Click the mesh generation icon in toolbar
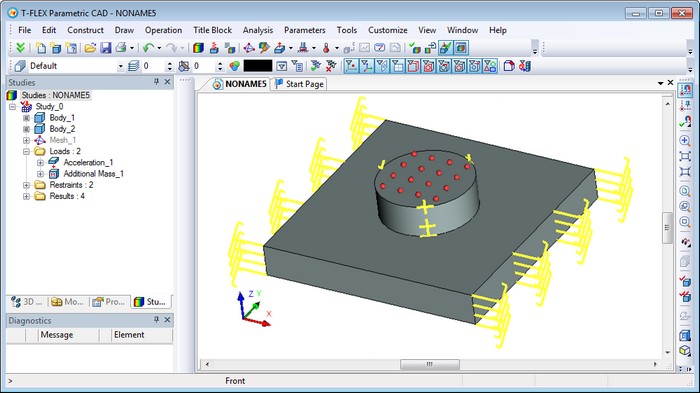This screenshot has width=700, height=393. click(249, 48)
